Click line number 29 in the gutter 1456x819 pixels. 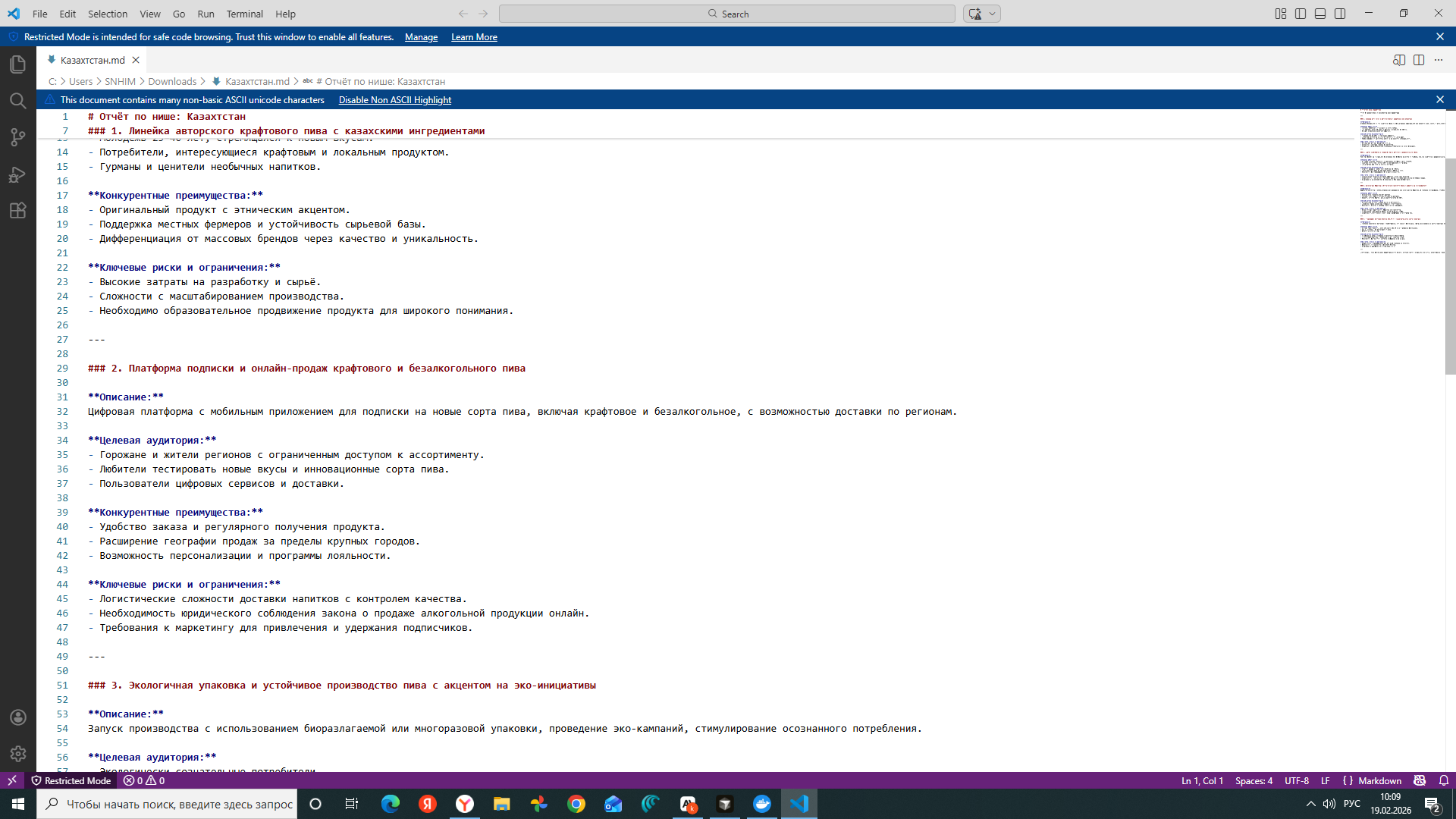click(x=62, y=369)
